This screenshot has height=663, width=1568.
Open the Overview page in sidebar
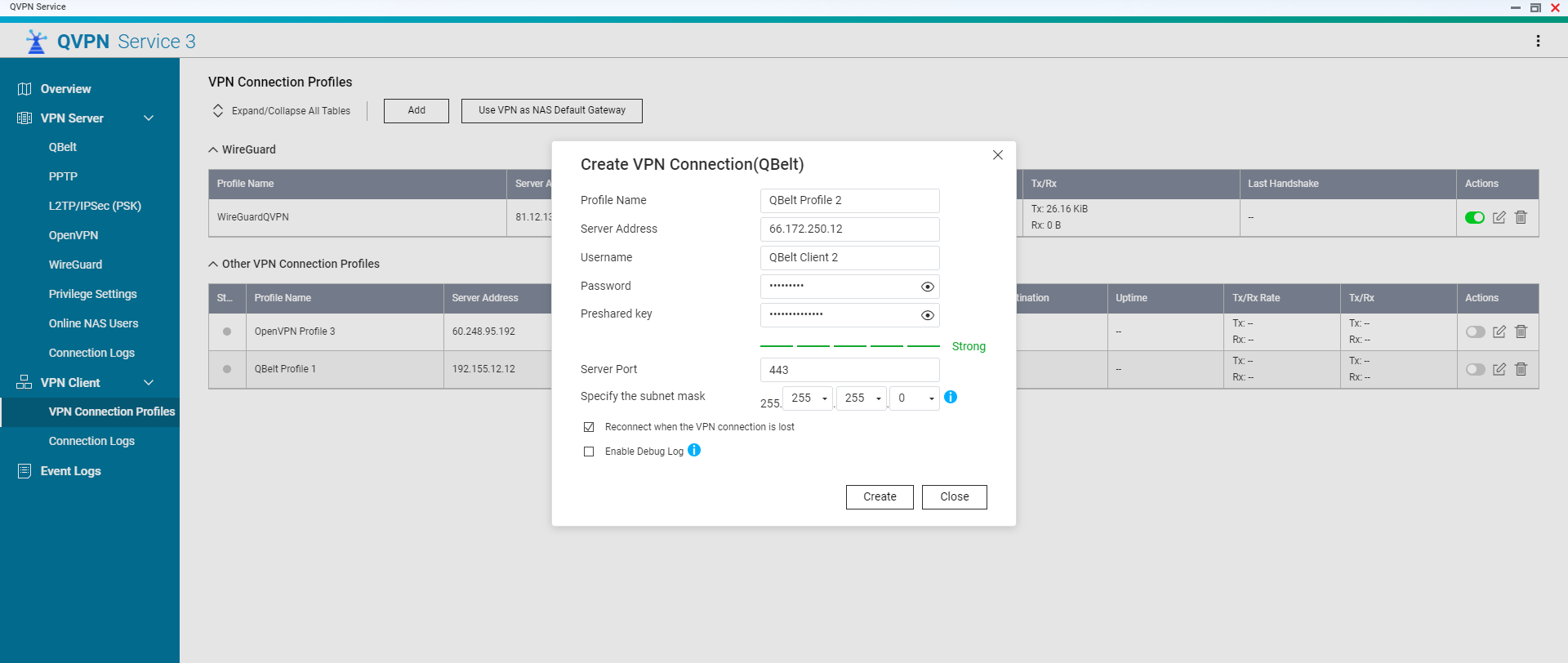65,89
